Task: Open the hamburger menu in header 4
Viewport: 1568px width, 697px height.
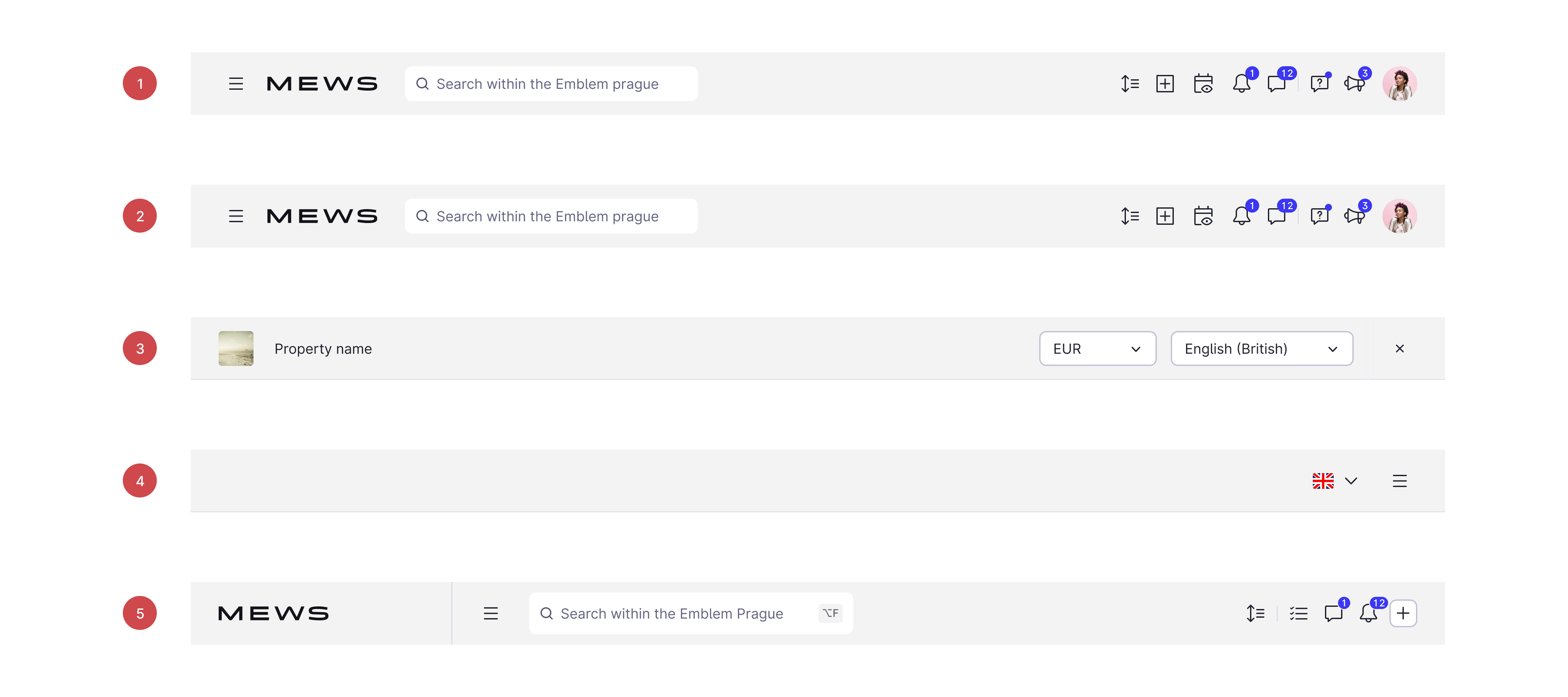Action: coord(1399,481)
